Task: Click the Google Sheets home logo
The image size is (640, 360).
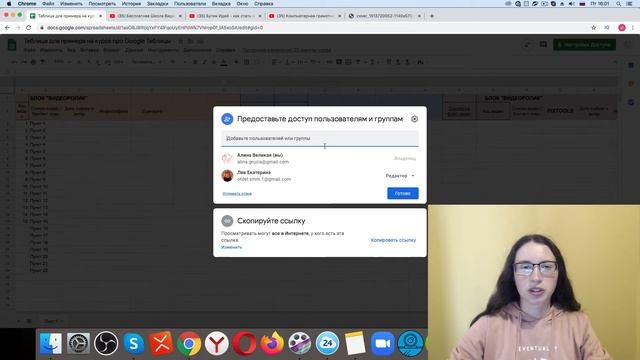Action: (x=12, y=44)
